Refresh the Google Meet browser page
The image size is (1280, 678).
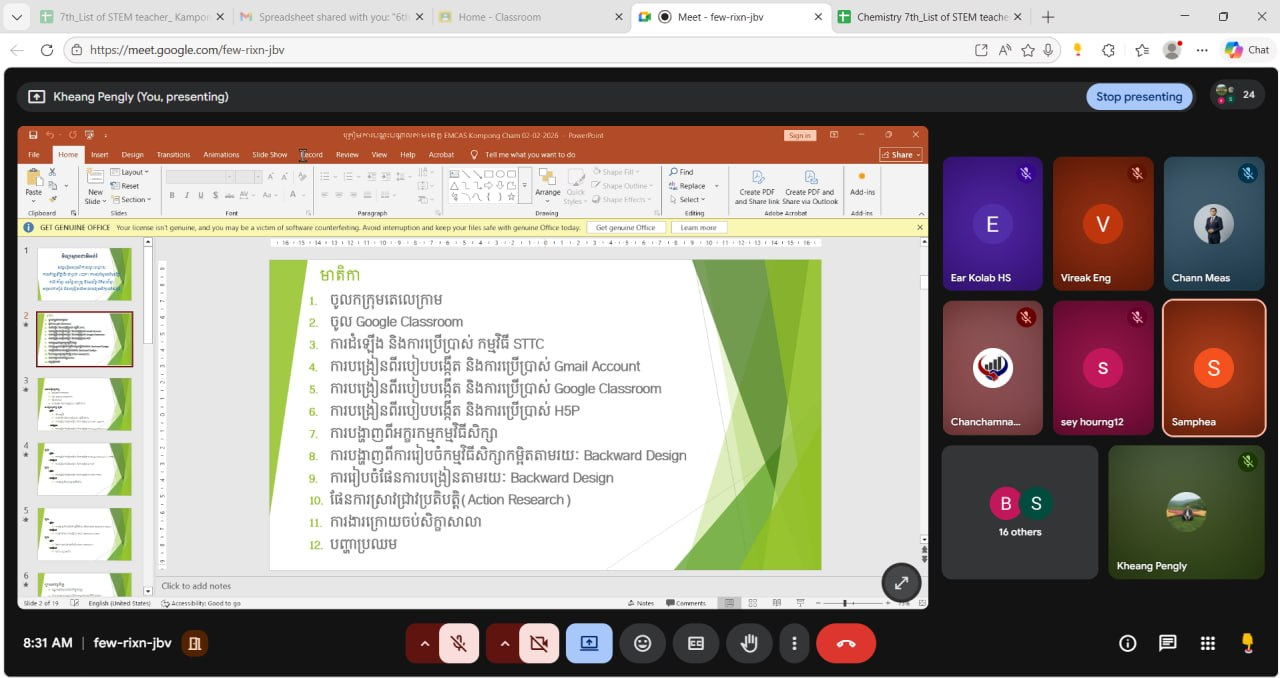click(x=47, y=50)
